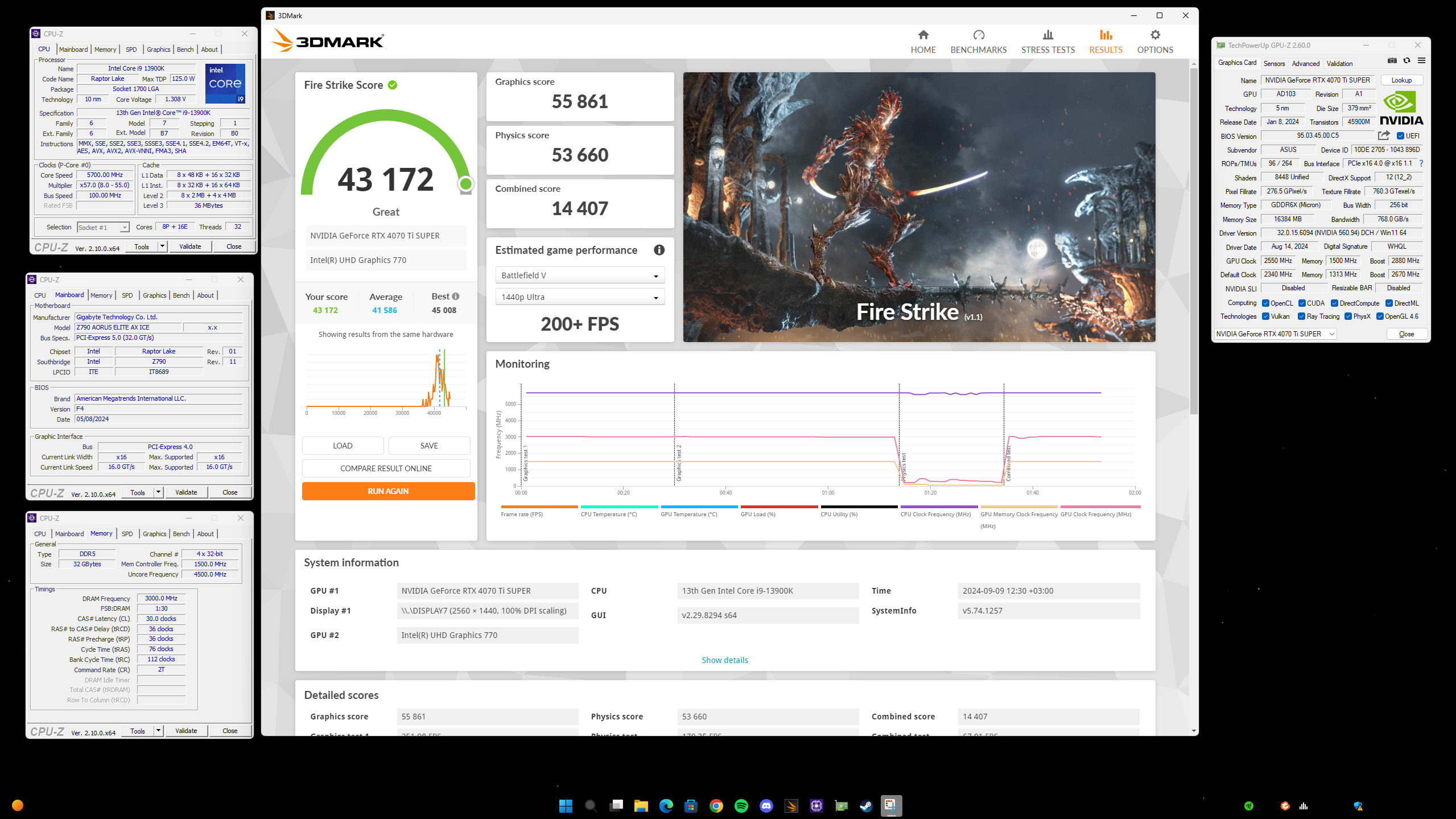Click the Microsoft Store taskbar icon
The image size is (1456, 819).
point(691,805)
